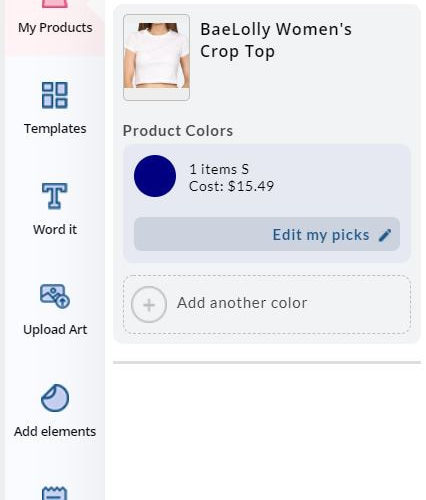426x500 pixels.
Task: Select the Templates label in the sidebar
Action: tap(55, 129)
